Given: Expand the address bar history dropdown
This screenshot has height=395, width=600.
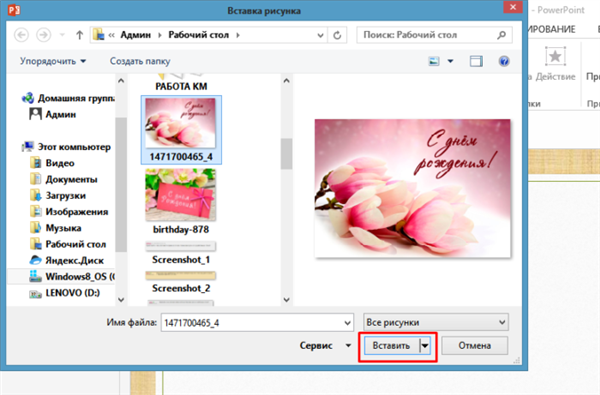Looking at the screenshot, I should click(x=320, y=35).
